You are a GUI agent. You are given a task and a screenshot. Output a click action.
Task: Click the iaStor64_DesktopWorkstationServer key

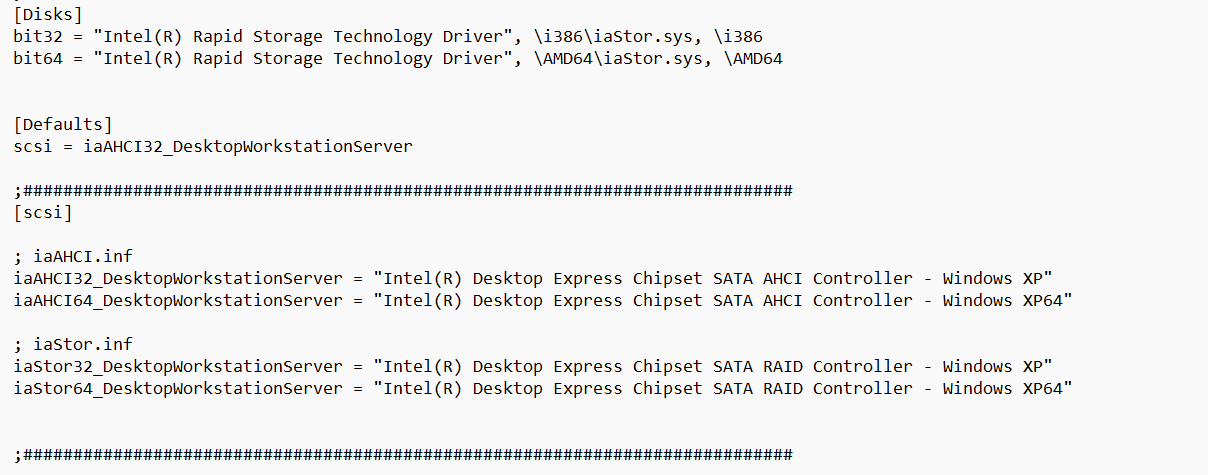[x=178, y=388]
